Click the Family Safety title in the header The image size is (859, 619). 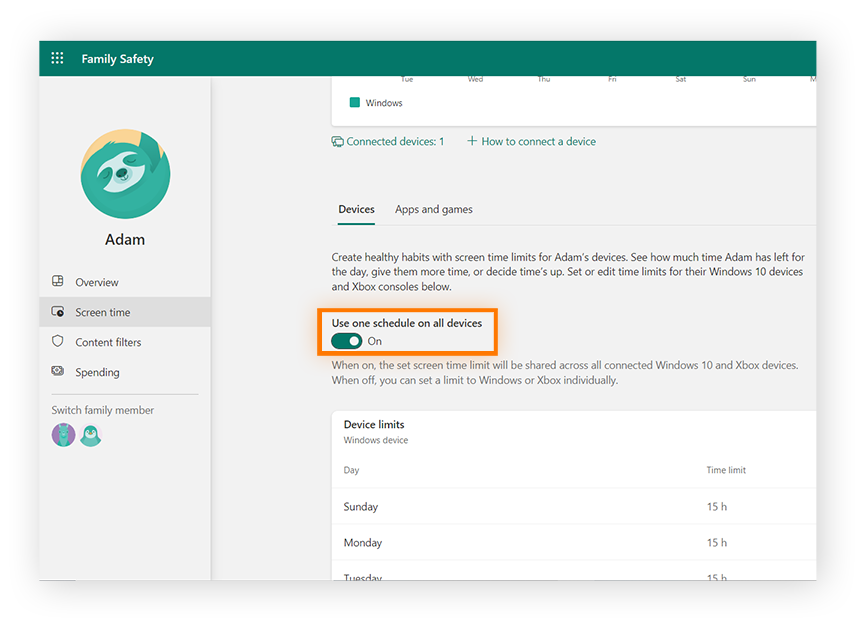(117, 59)
